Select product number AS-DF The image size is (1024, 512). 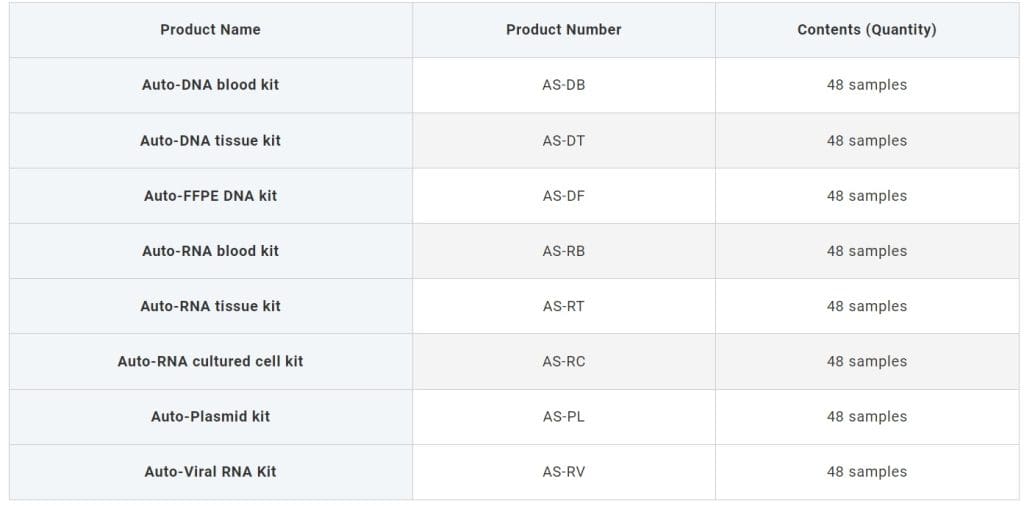(564, 196)
